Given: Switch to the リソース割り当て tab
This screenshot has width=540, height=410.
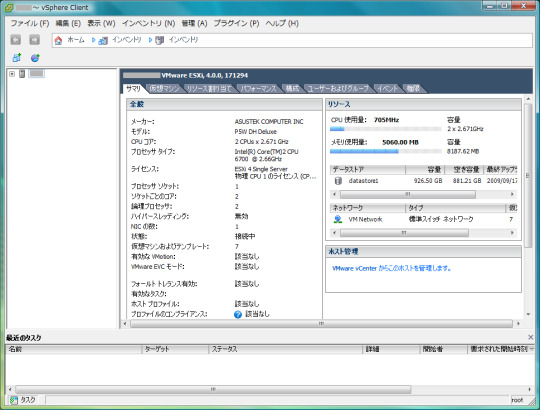Looking at the screenshot, I should [209, 89].
